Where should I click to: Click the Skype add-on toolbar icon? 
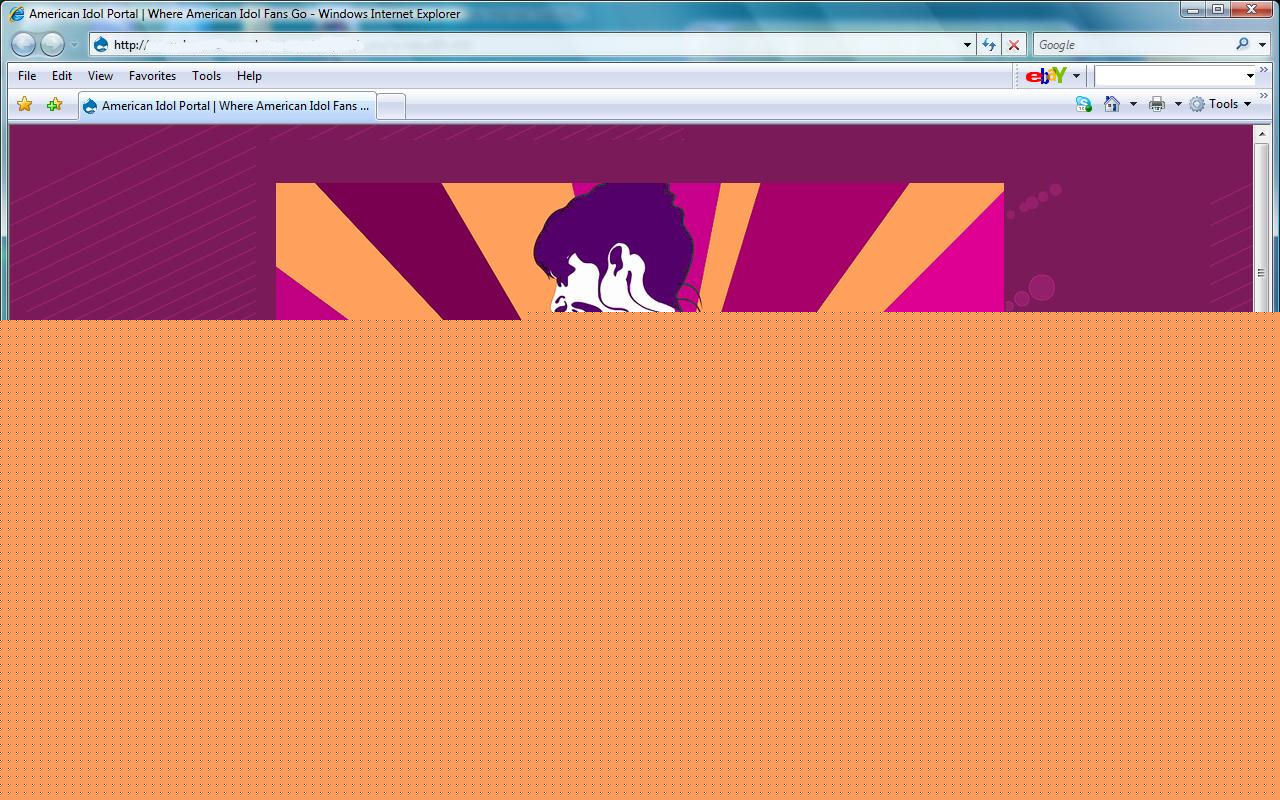(x=1084, y=104)
